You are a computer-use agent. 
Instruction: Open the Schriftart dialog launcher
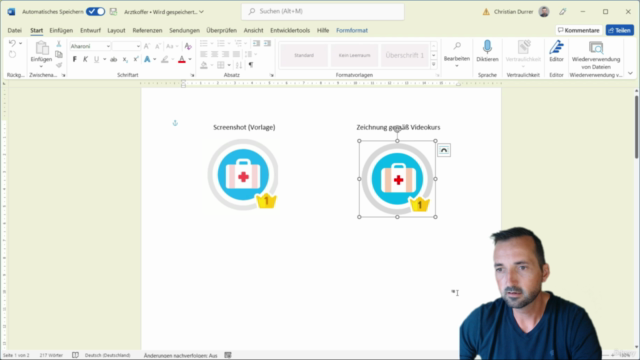[192, 76]
